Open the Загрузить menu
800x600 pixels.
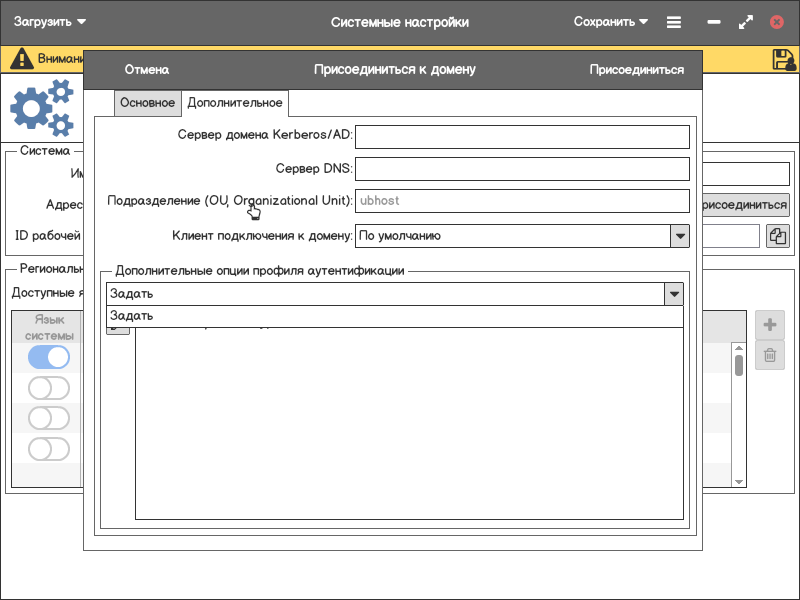tap(50, 22)
